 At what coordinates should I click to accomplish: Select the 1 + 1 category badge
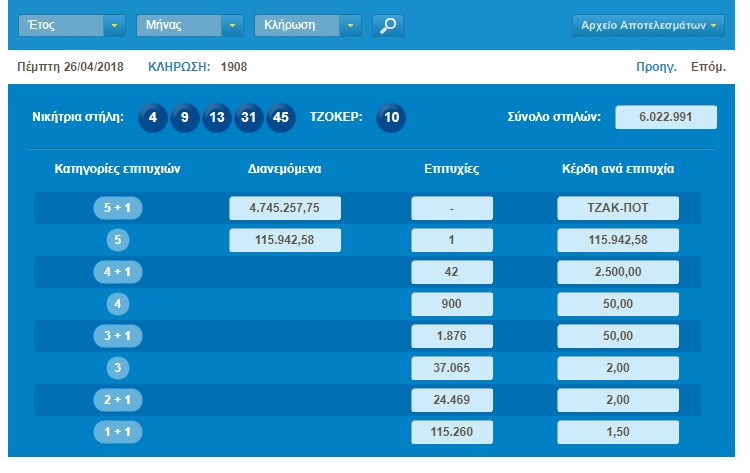click(117, 432)
